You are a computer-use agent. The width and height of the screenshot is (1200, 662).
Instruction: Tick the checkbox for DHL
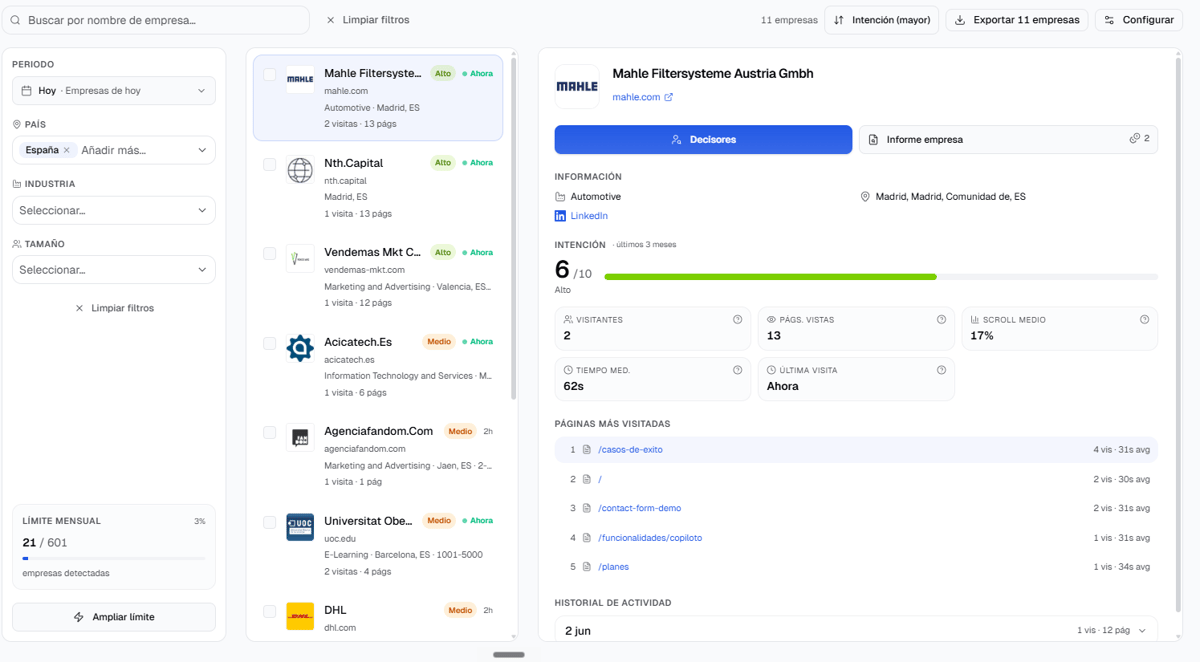[270, 611]
